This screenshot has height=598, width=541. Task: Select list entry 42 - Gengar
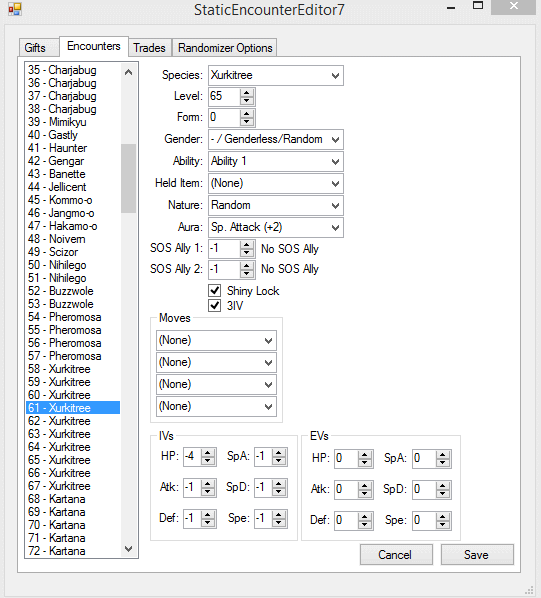pos(73,161)
